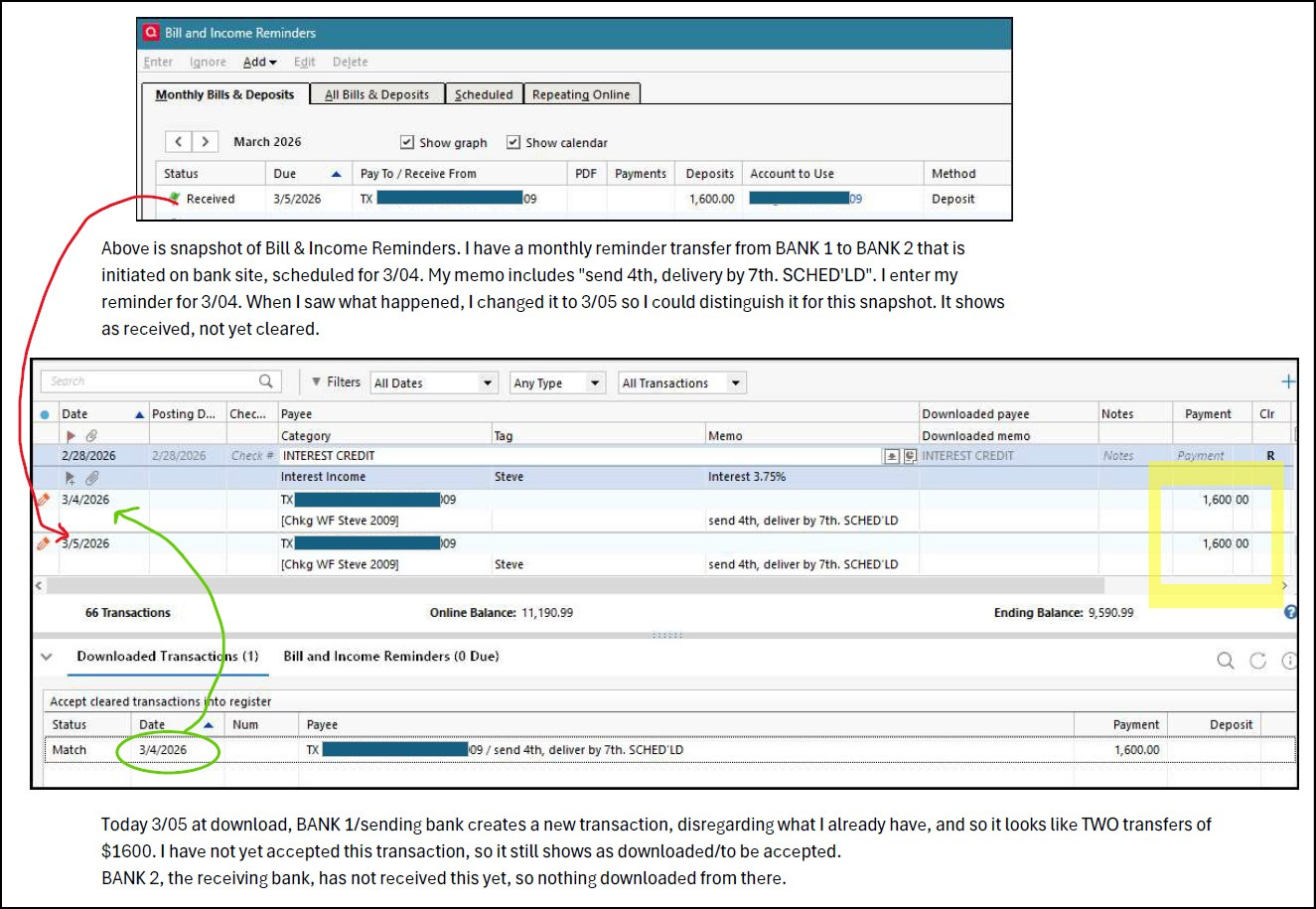The image size is (1316, 909).
Task: Open the Scheduled tab
Action: [484, 94]
